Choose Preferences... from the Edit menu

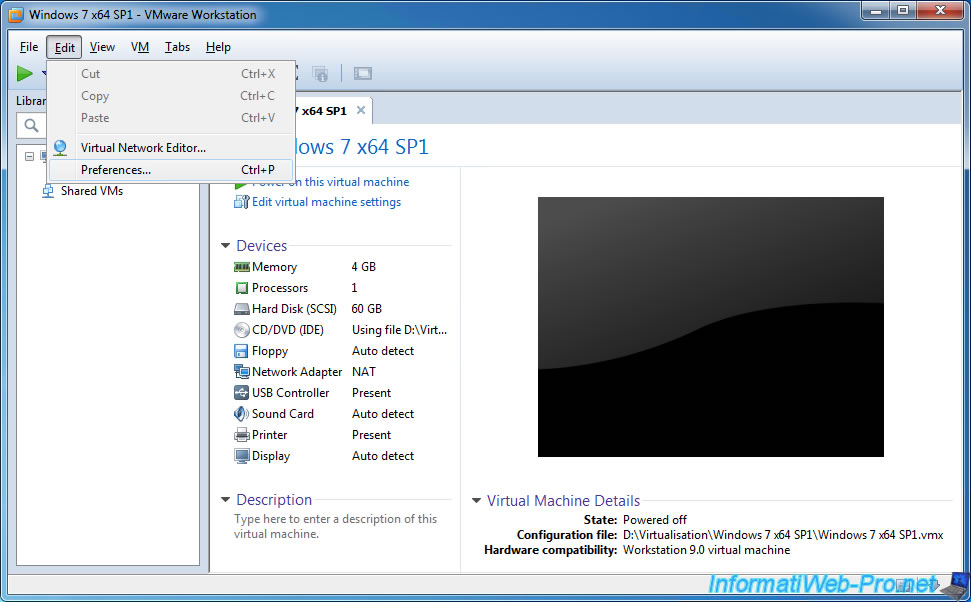(171, 170)
